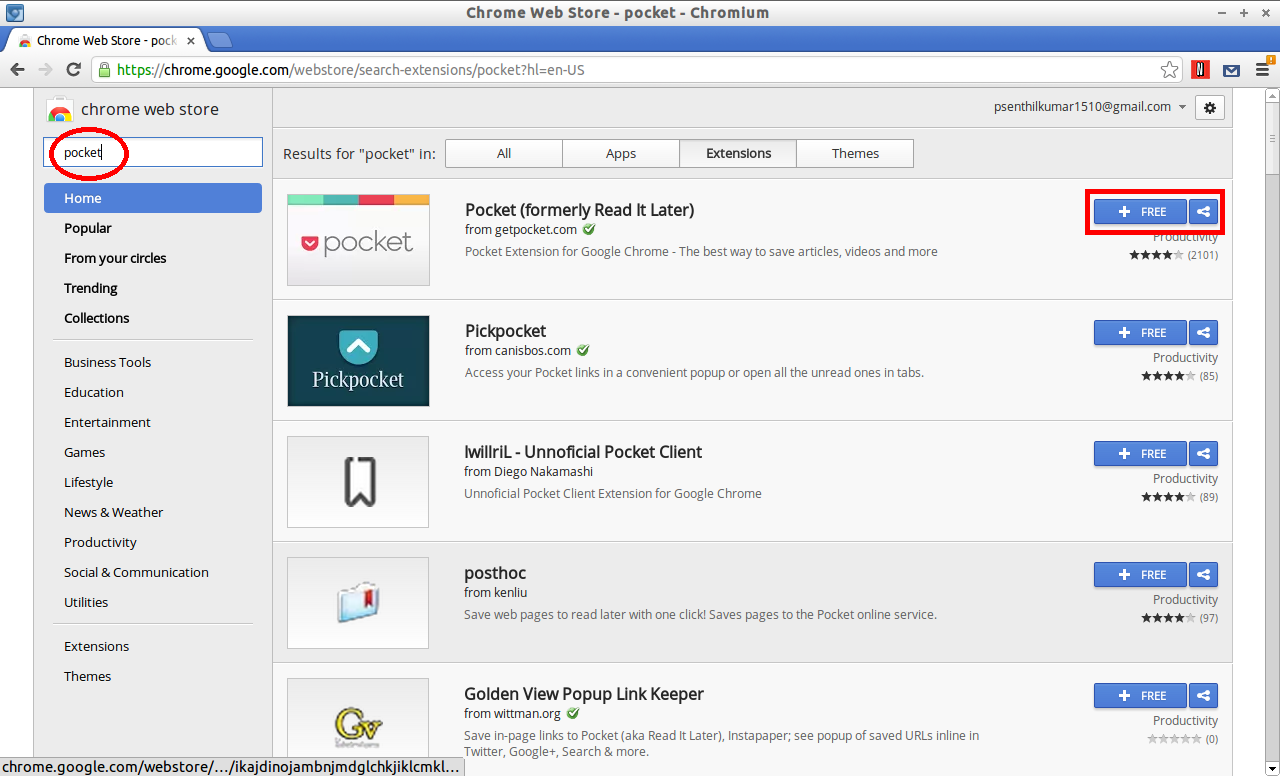Share the posthoc extension
This screenshot has height=776, width=1280.
(1204, 575)
